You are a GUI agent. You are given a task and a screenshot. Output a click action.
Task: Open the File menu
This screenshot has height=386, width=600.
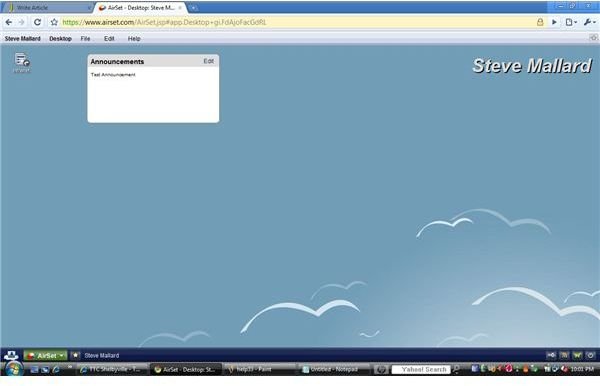click(x=85, y=39)
